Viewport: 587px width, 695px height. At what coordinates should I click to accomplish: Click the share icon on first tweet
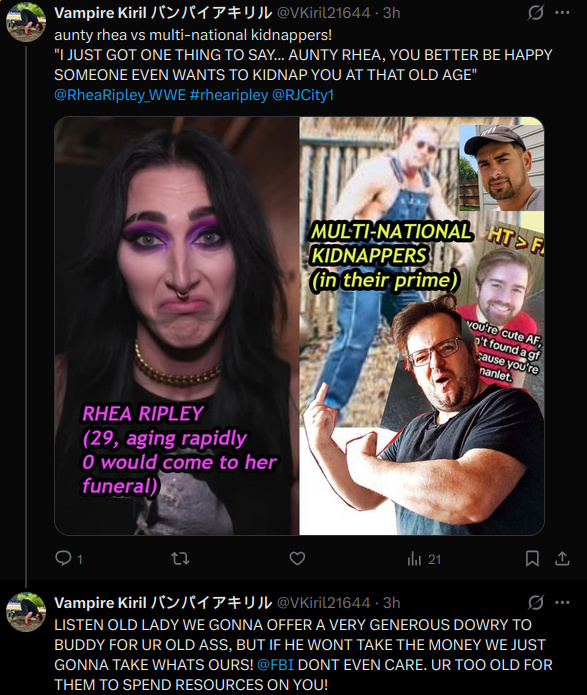coord(562,558)
